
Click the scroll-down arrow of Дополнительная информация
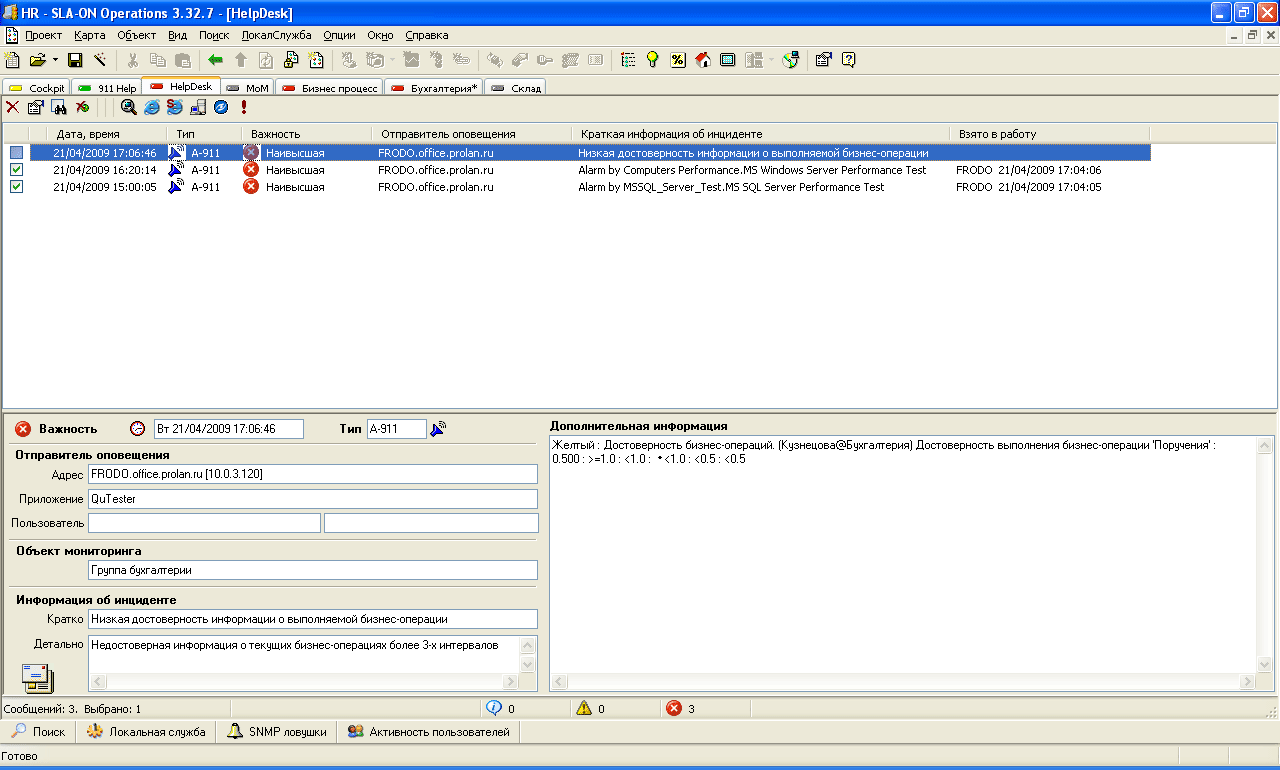coord(1265,665)
